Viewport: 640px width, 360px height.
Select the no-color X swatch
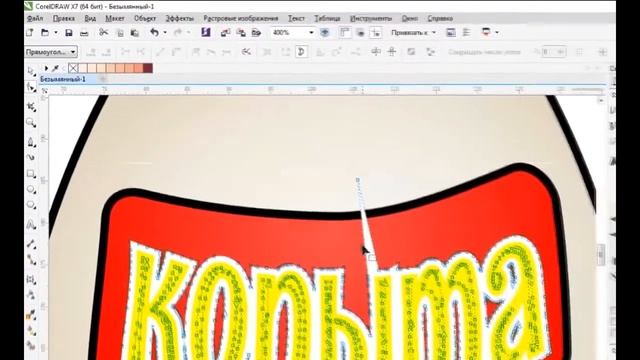(x=73, y=68)
